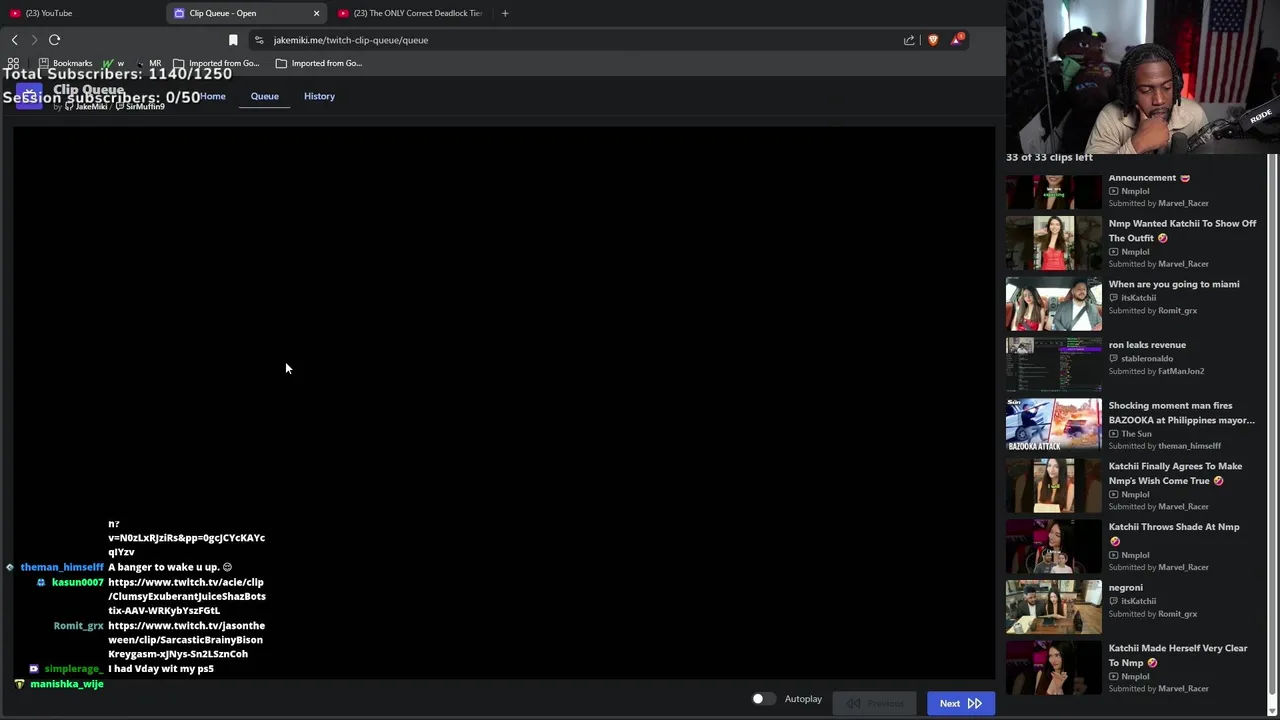Go back with the browser back arrow
Image resolution: width=1280 pixels, height=720 pixels.
[x=14, y=40]
